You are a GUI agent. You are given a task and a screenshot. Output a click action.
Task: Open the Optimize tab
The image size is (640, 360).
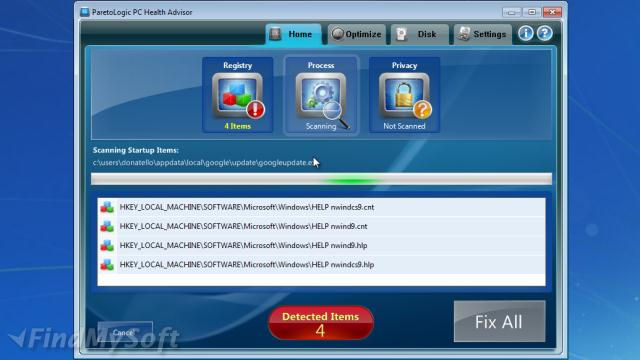pyautogui.click(x=356, y=34)
